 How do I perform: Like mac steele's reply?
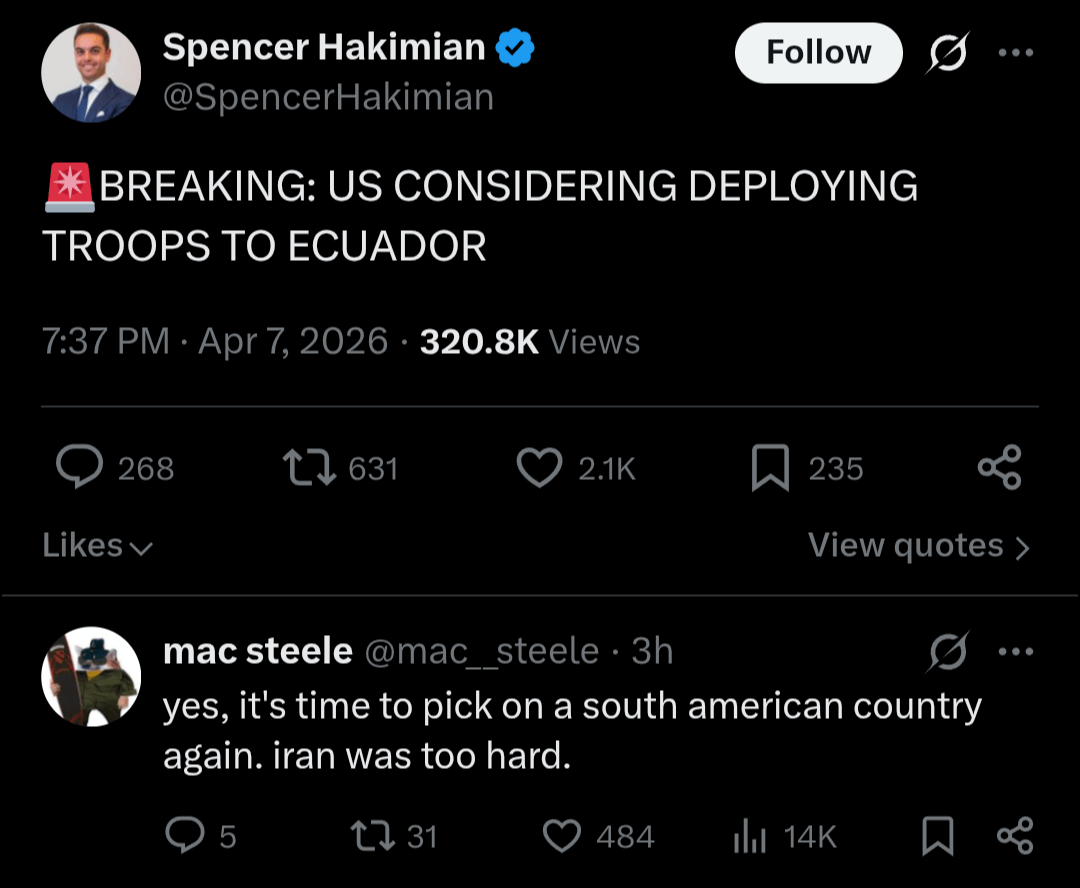coord(562,836)
